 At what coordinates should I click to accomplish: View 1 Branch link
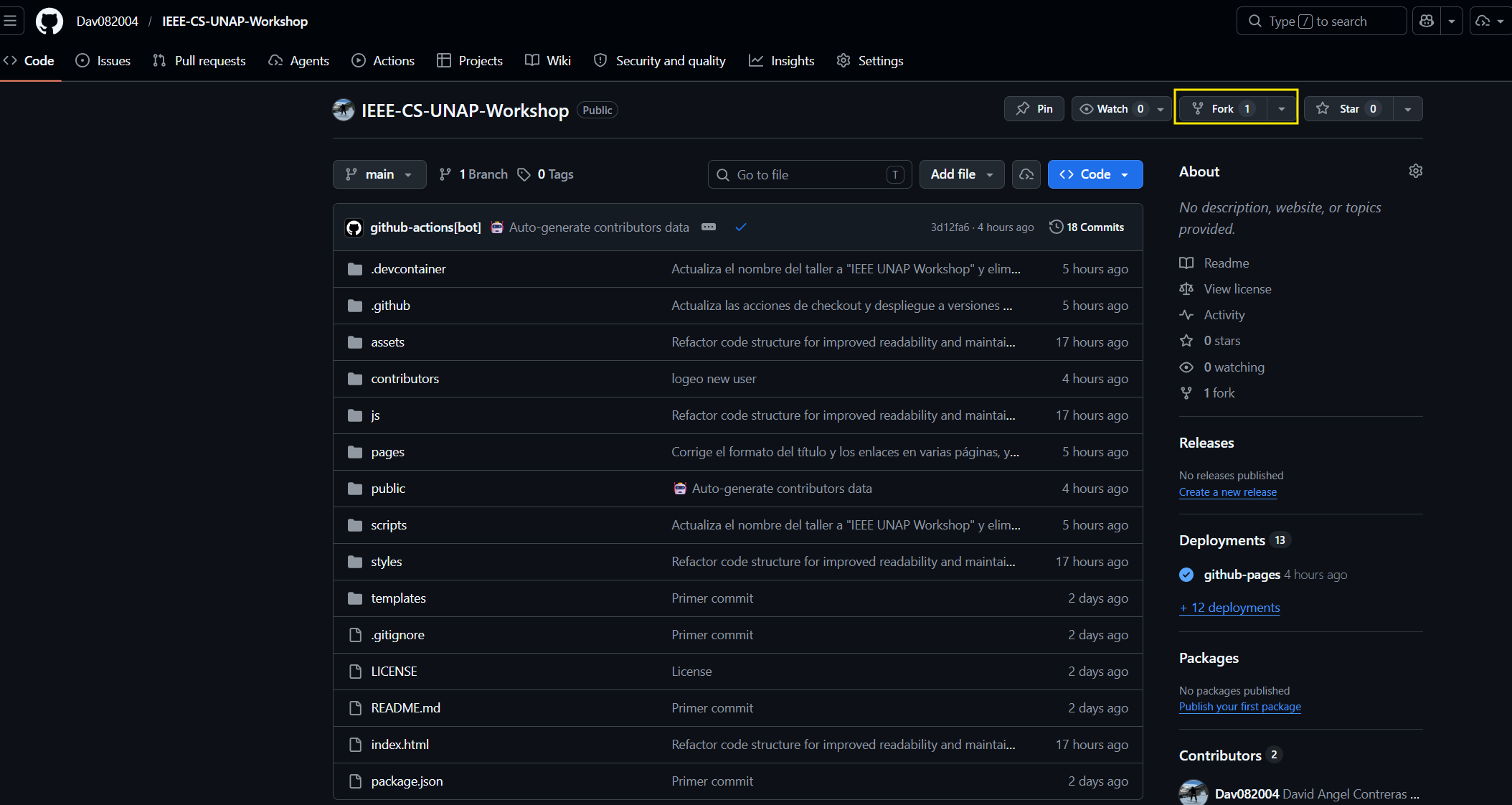click(473, 174)
